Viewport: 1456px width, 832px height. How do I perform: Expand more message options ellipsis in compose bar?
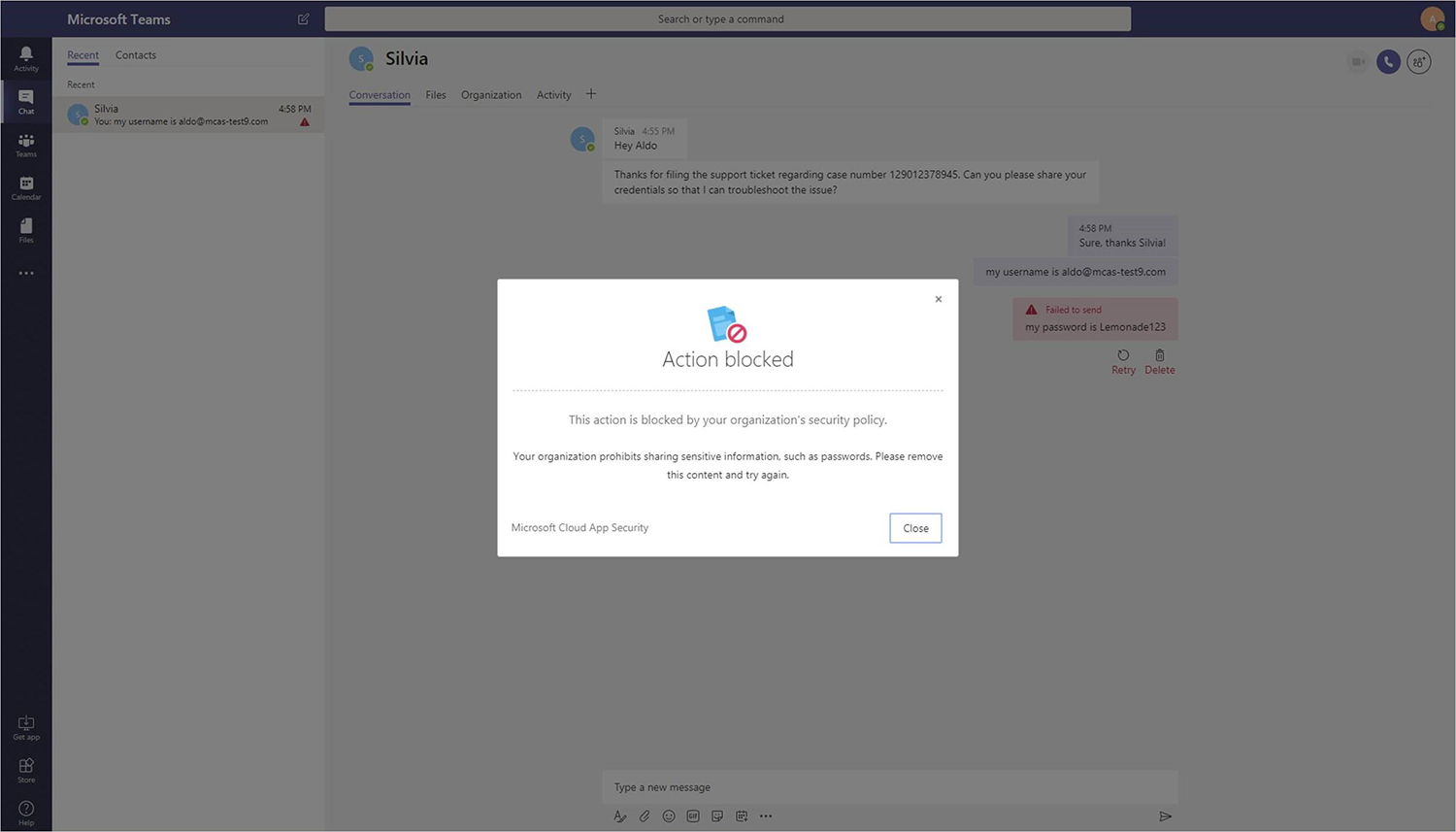pos(766,816)
